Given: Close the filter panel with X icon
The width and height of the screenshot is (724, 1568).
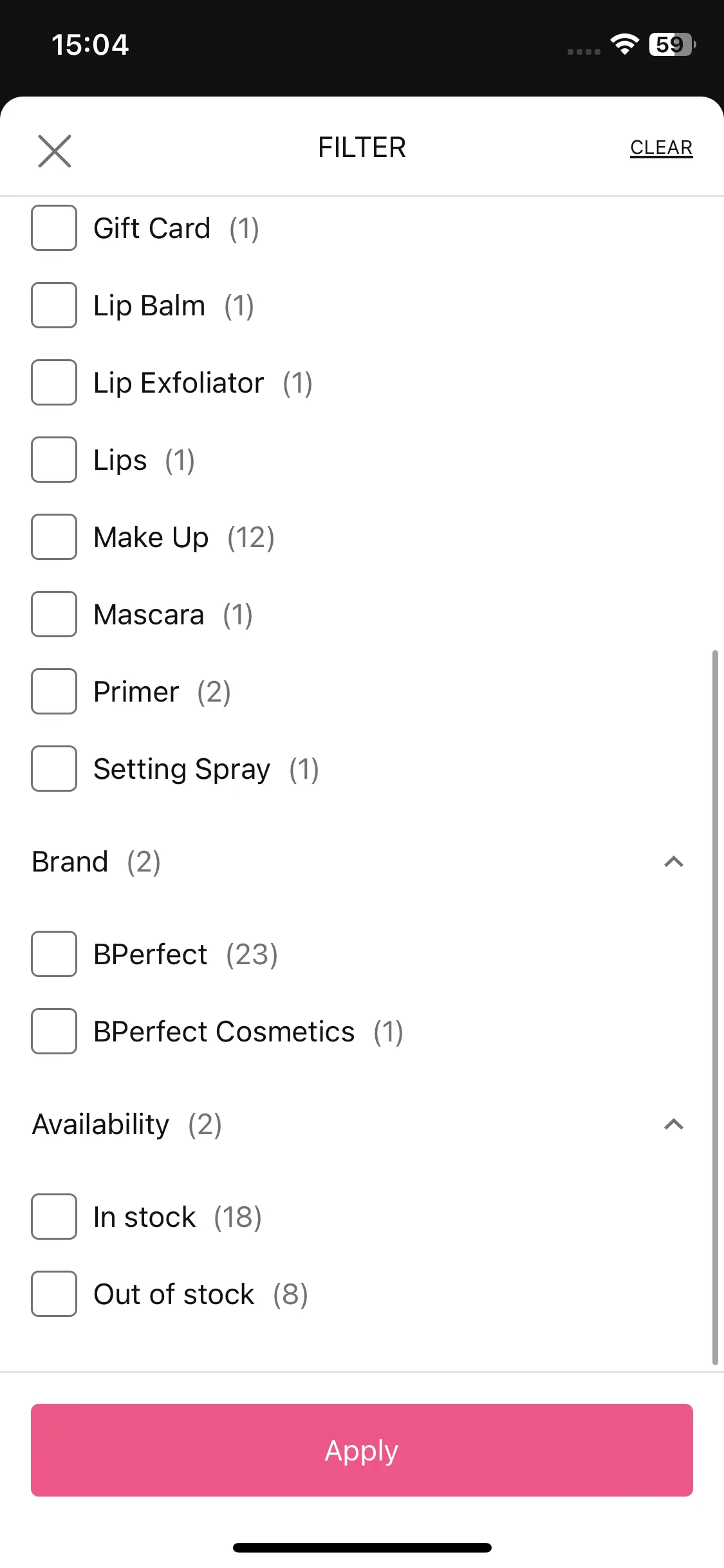Looking at the screenshot, I should click(55, 151).
